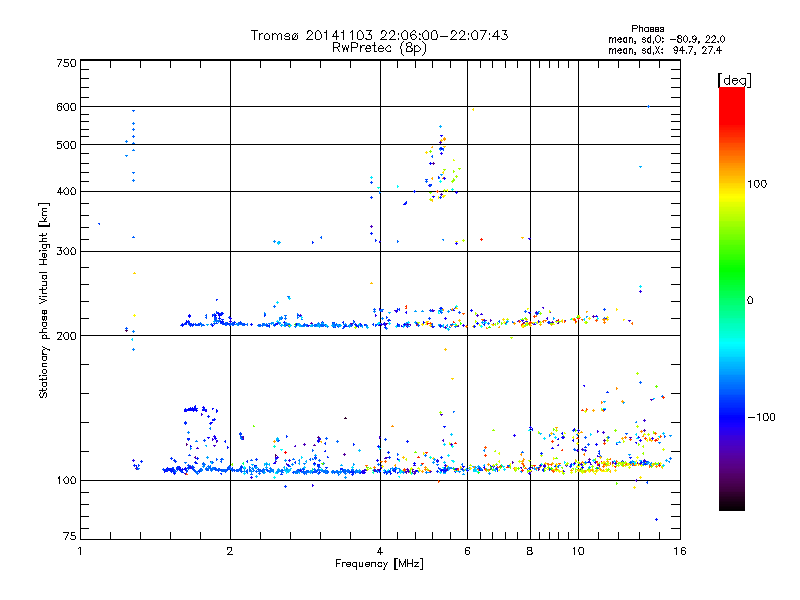Click the x-axis '10' tick label
This screenshot has height=600, width=800.
578,551
